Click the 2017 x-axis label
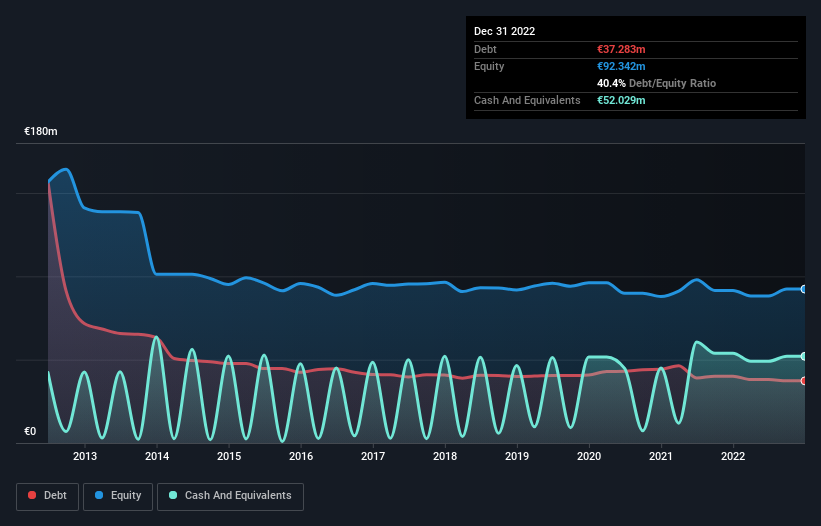This screenshot has height=526, width=821. click(373, 456)
